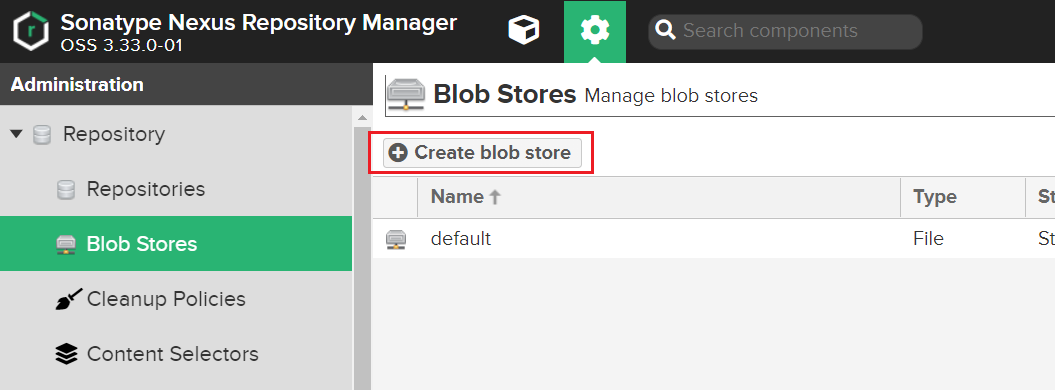The height and width of the screenshot is (390, 1055).
Task: Click the search magnifier icon
Action: pos(665,31)
